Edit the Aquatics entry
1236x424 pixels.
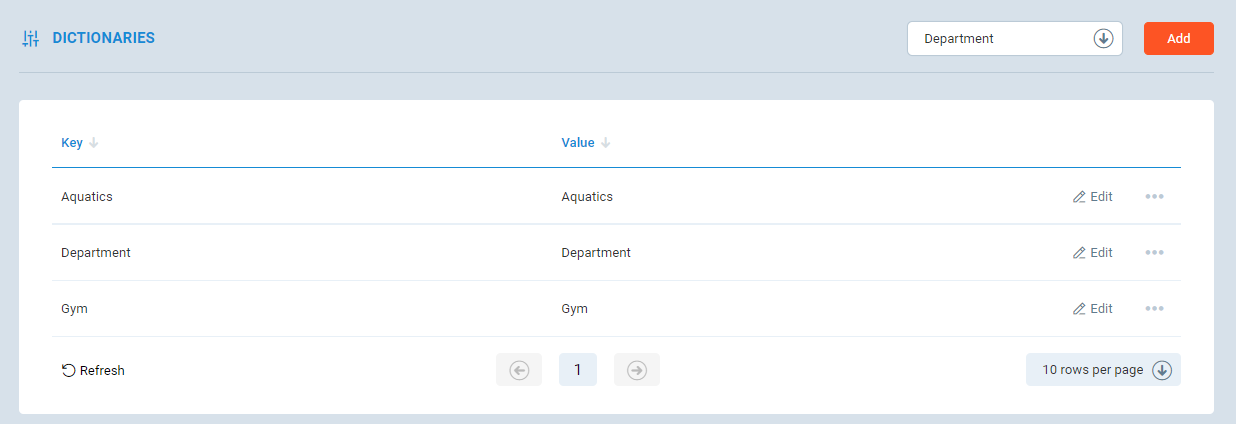1092,197
